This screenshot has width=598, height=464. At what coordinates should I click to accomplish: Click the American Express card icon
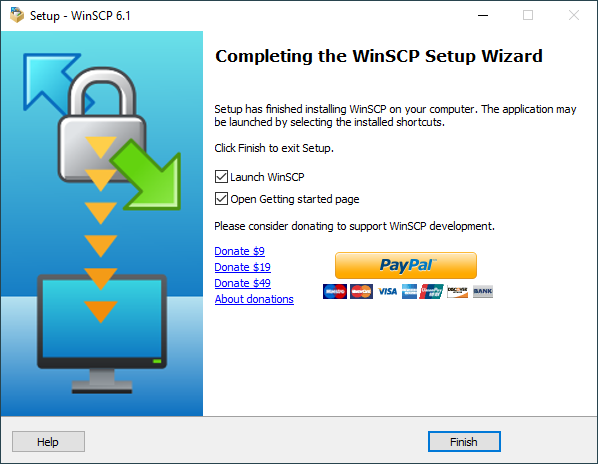(409, 292)
